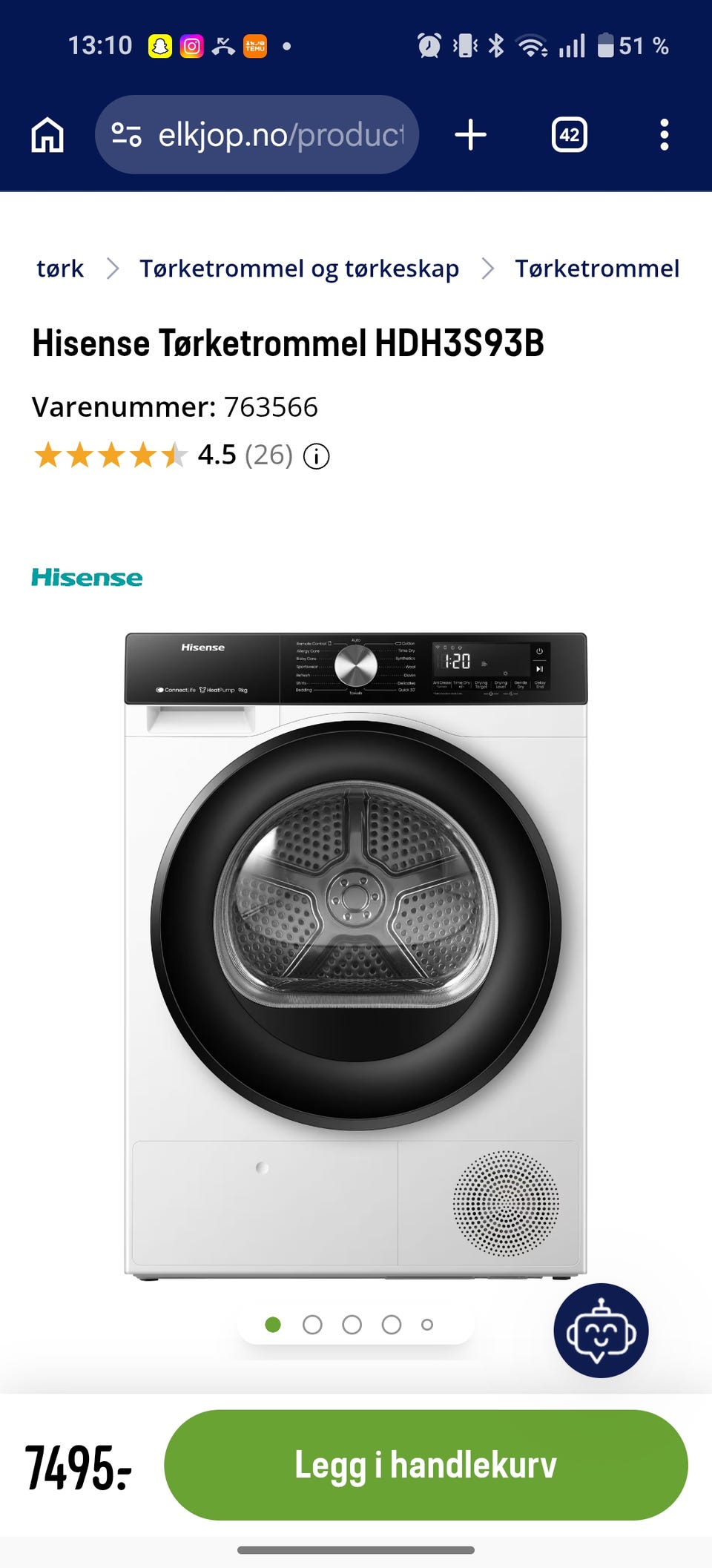Tap the rating info icon
Screen dimensions: 712x1568
317,456
